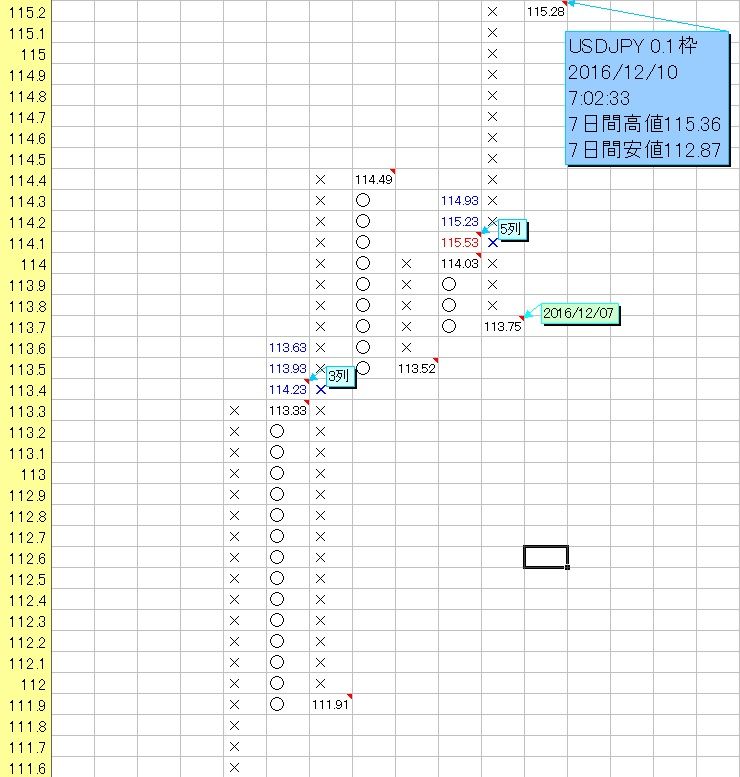
Task: Select the 2016/12/07 comment callout
Action: pos(579,314)
